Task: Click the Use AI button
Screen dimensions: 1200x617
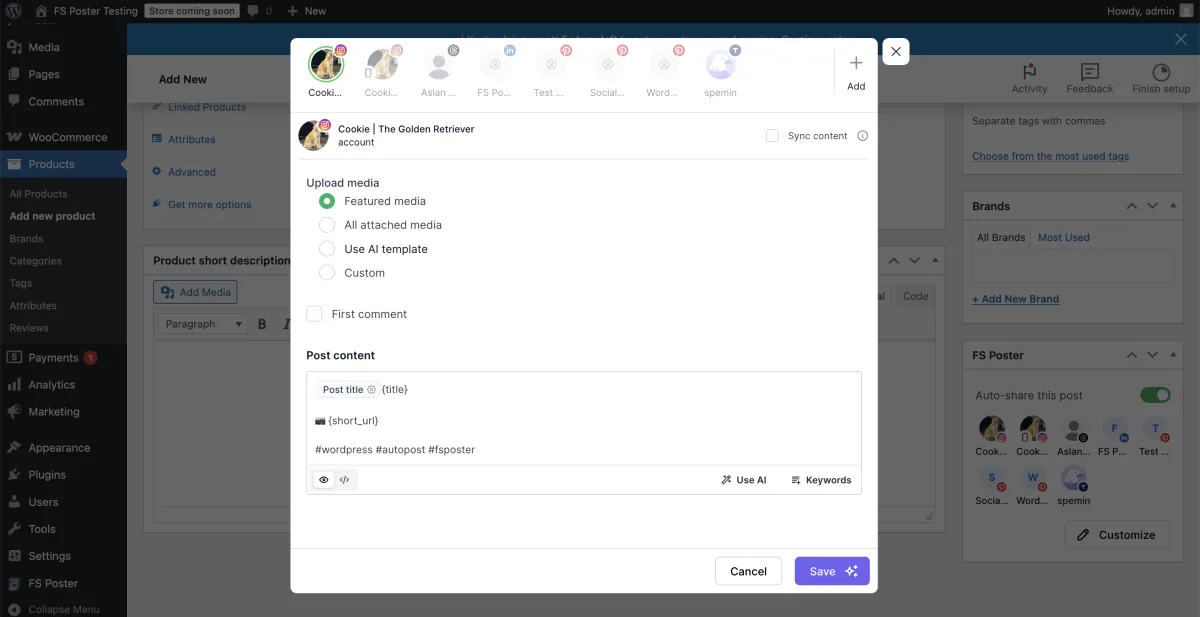Action: coord(744,480)
